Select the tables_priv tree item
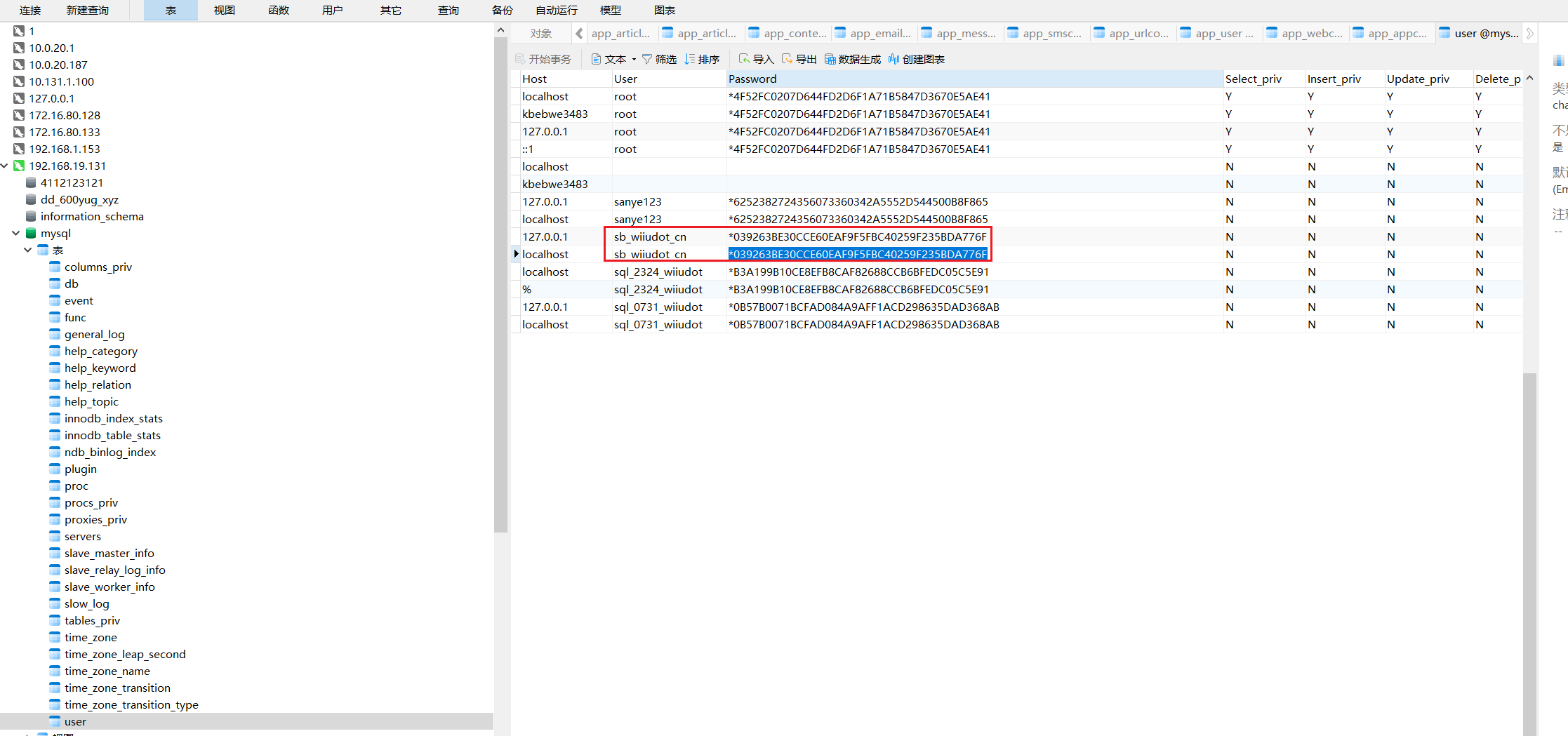 [92, 620]
